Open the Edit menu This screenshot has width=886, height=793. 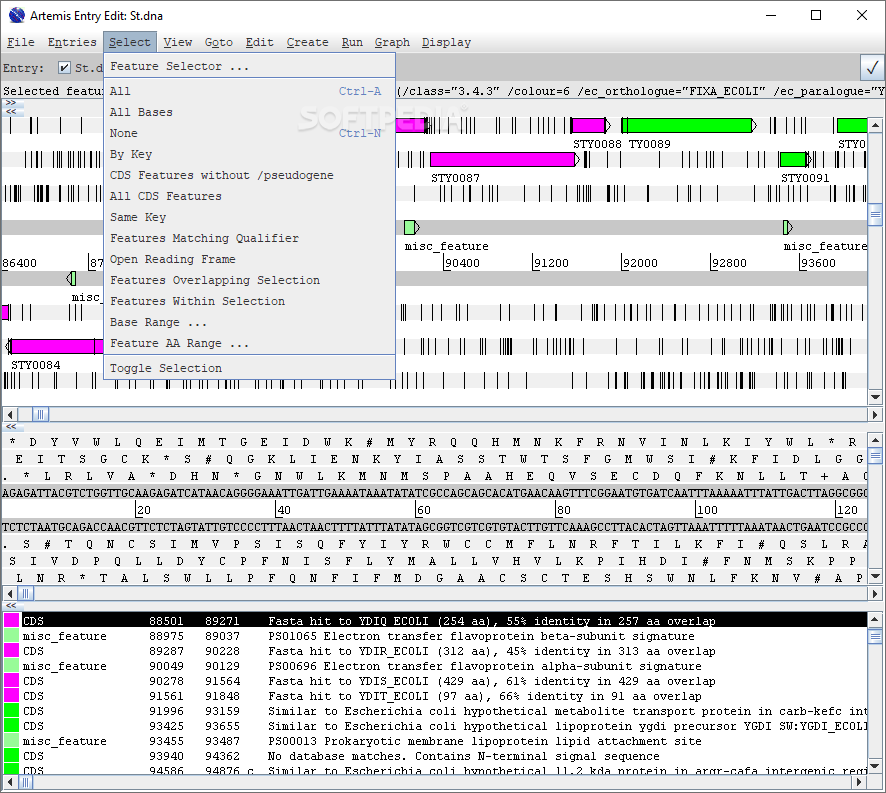pyautogui.click(x=259, y=42)
